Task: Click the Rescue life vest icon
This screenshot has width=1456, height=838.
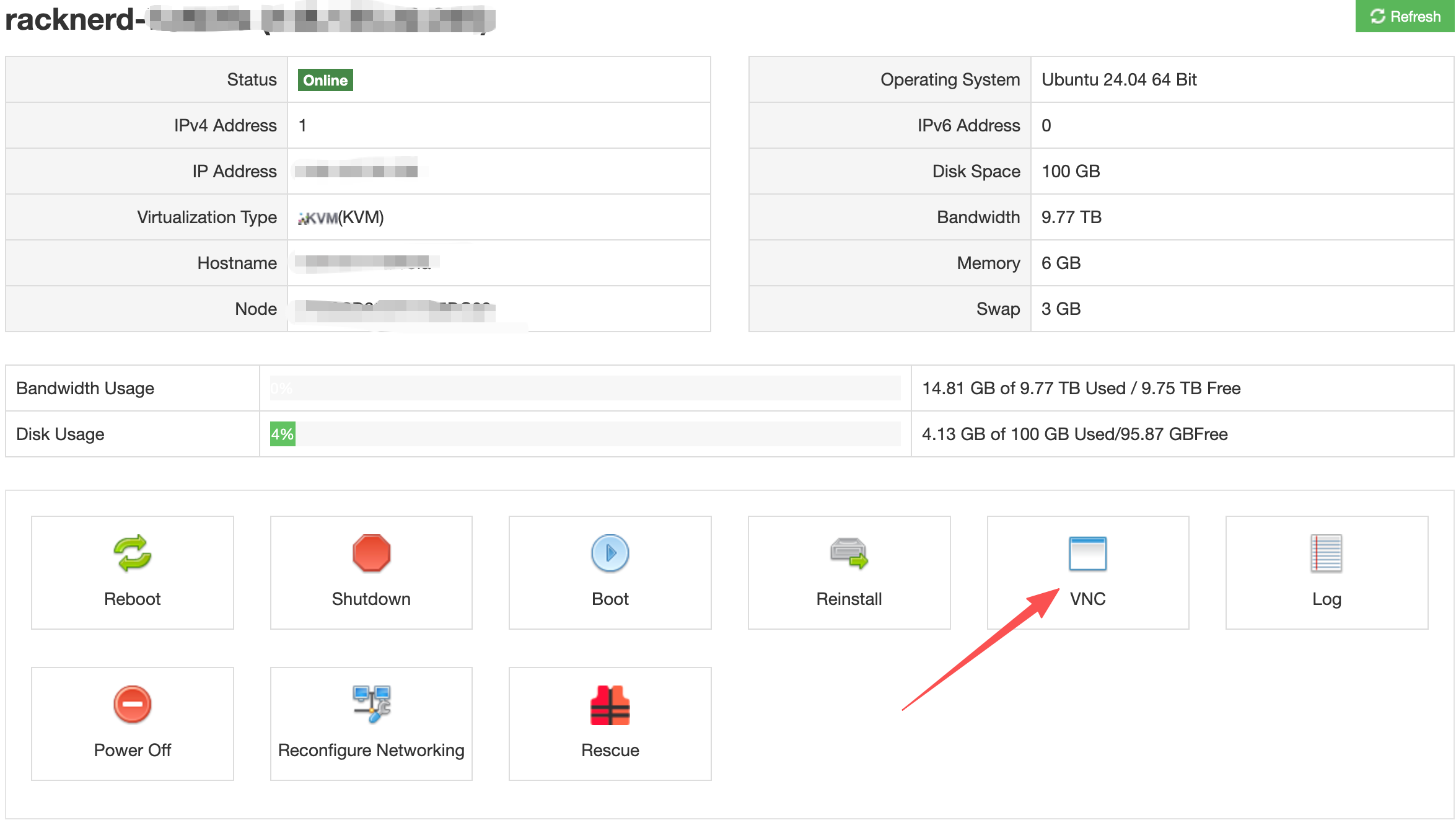Action: tap(610, 705)
